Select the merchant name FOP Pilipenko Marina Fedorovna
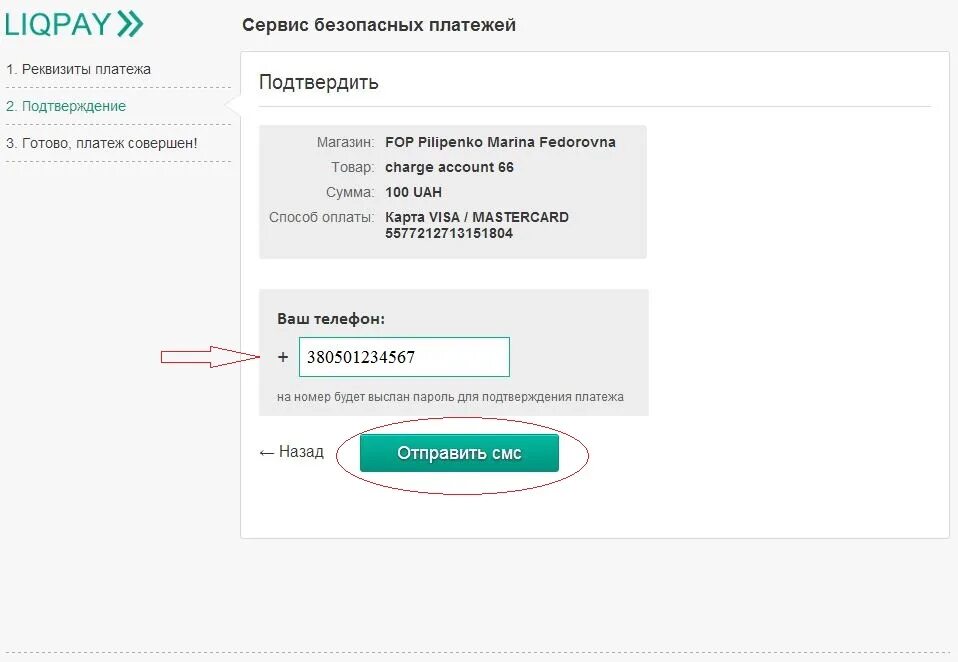The width and height of the screenshot is (958, 662). coord(500,142)
